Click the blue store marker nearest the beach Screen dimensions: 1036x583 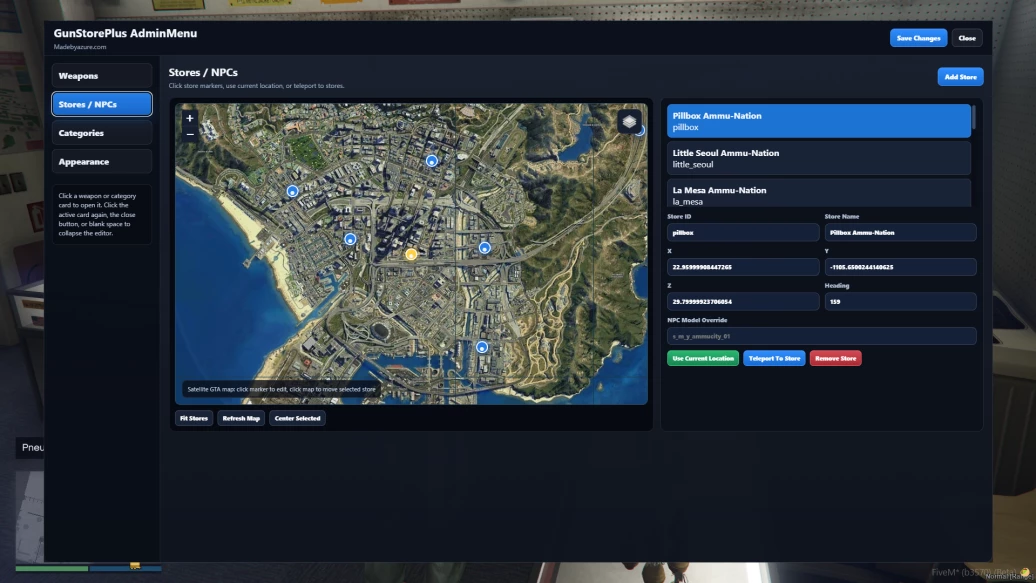[292, 191]
